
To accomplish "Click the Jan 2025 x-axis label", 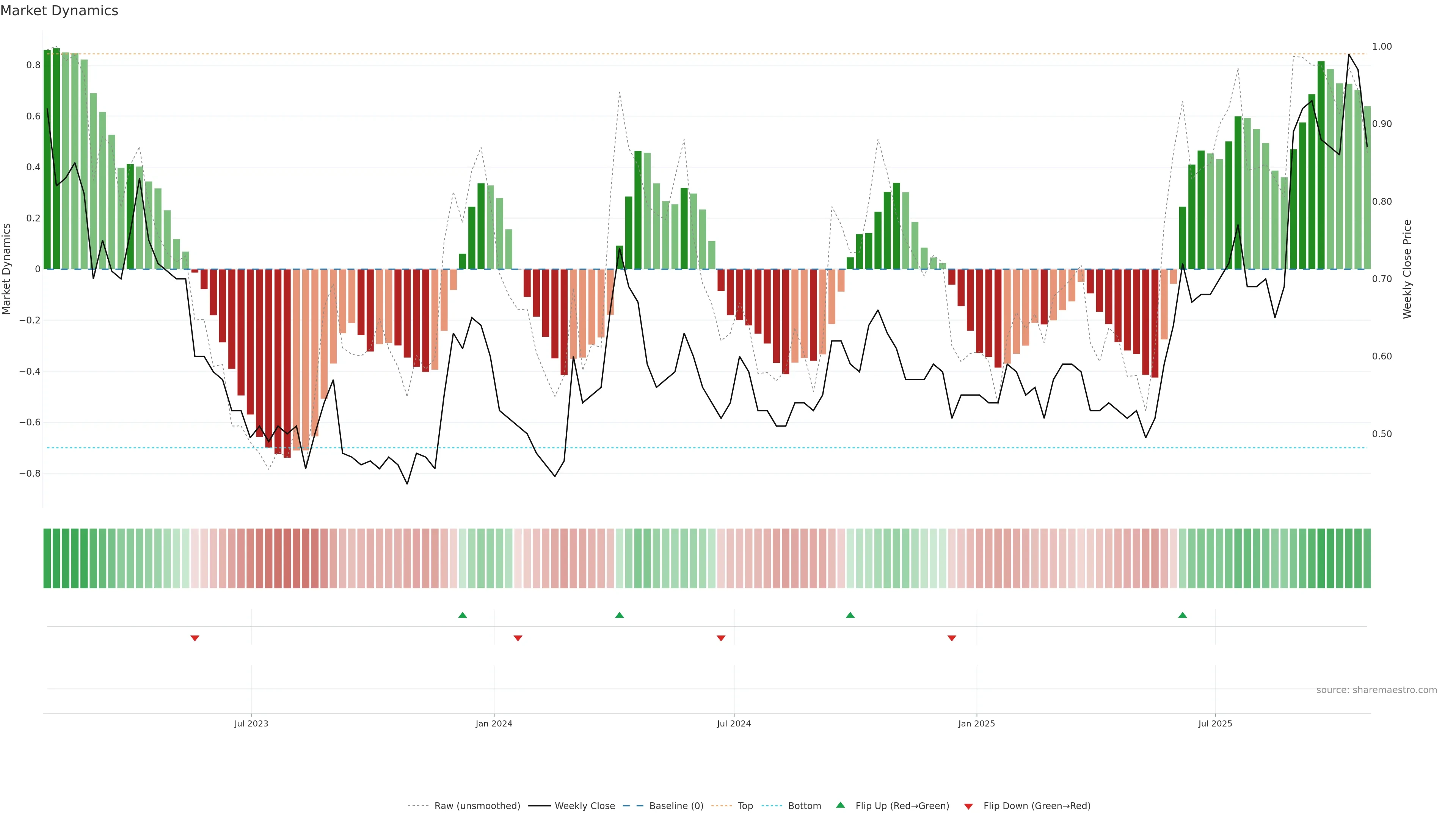I will [977, 723].
